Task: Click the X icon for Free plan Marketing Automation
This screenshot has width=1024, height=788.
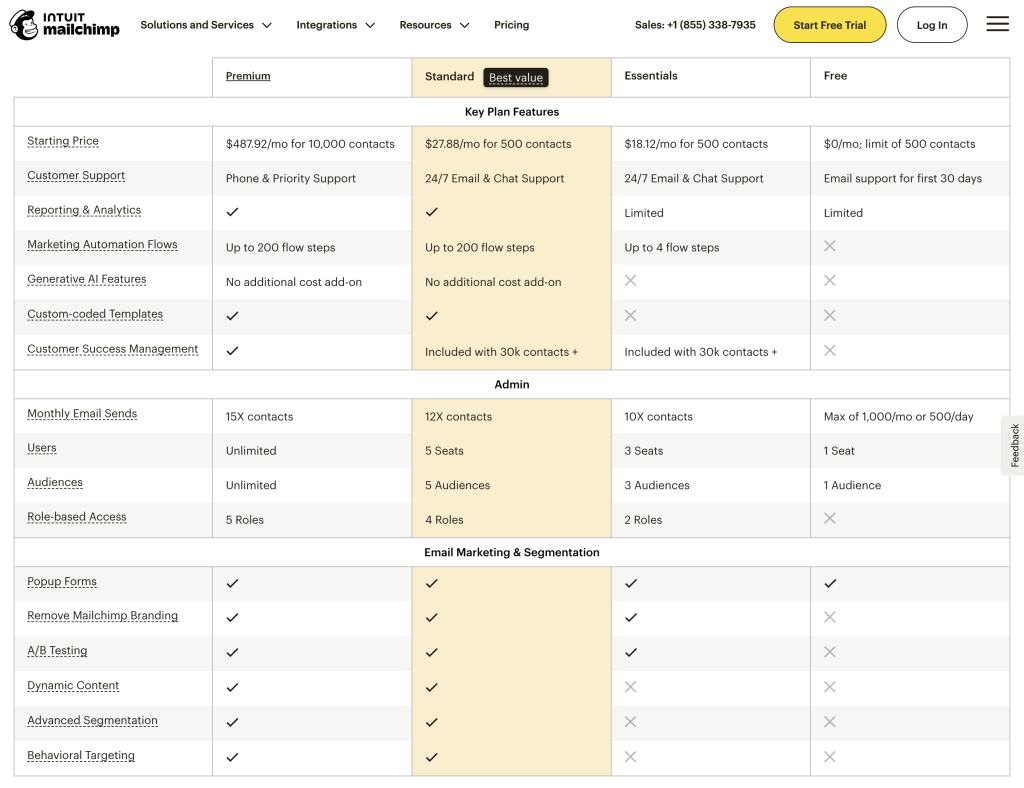Action: [829, 246]
